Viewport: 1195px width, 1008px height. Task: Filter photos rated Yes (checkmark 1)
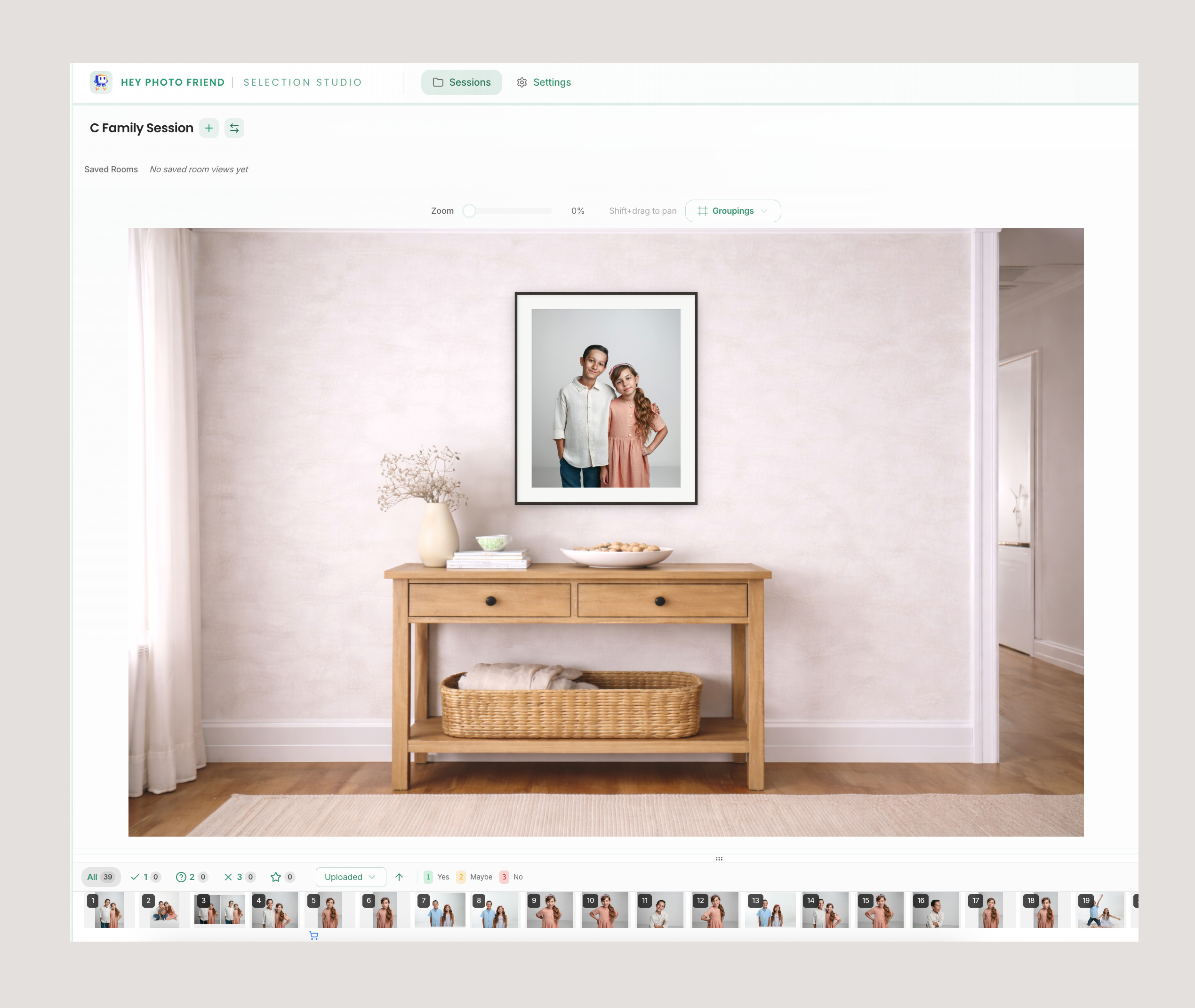coord(145,877)
